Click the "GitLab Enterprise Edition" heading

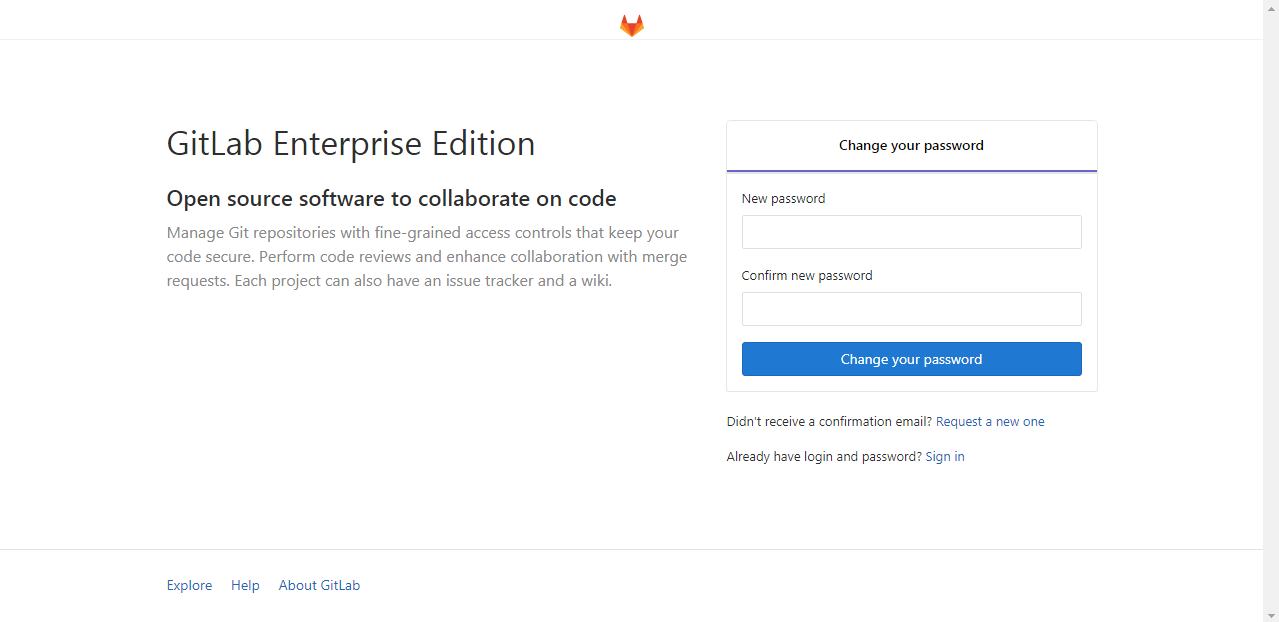tap(351, 144)
